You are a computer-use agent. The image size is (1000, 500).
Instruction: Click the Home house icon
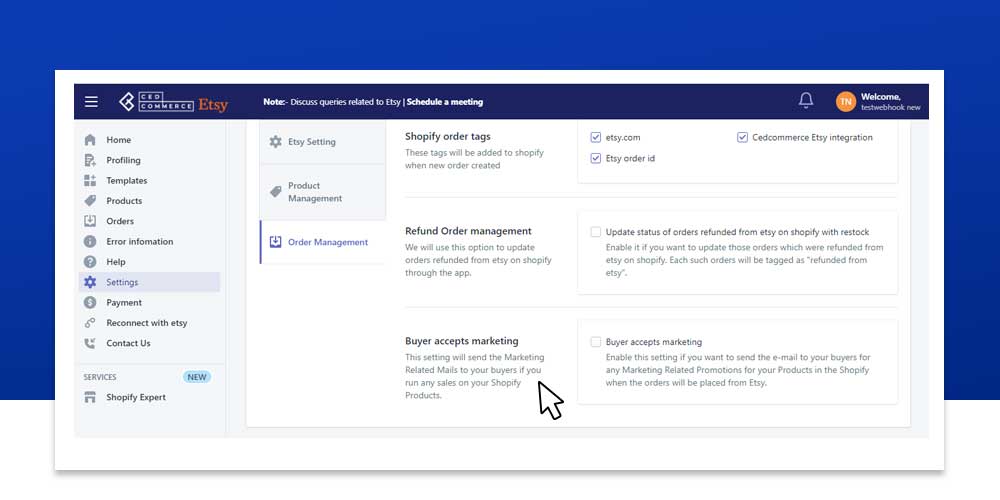point(90,140)
